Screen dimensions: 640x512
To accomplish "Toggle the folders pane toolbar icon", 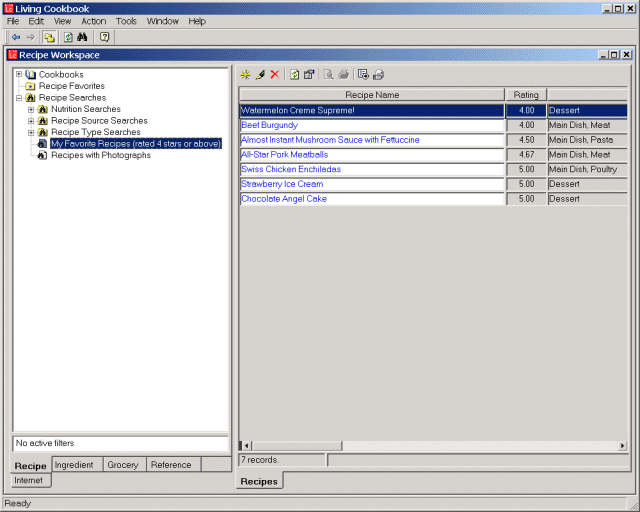I will coord(49,38).
